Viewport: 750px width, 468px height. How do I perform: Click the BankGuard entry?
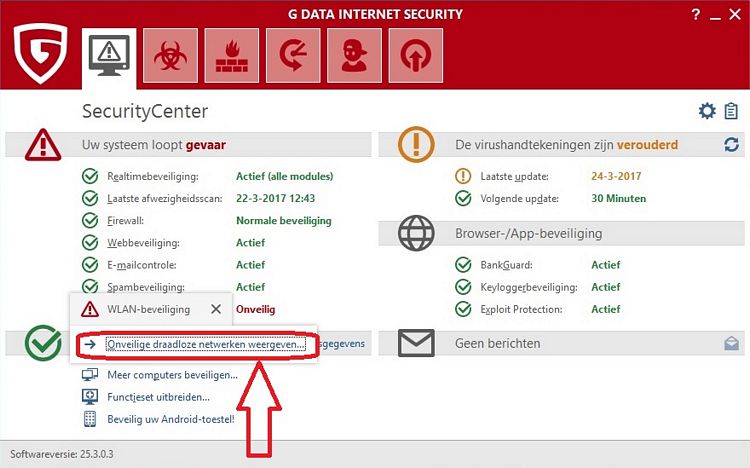pos(506,265)
